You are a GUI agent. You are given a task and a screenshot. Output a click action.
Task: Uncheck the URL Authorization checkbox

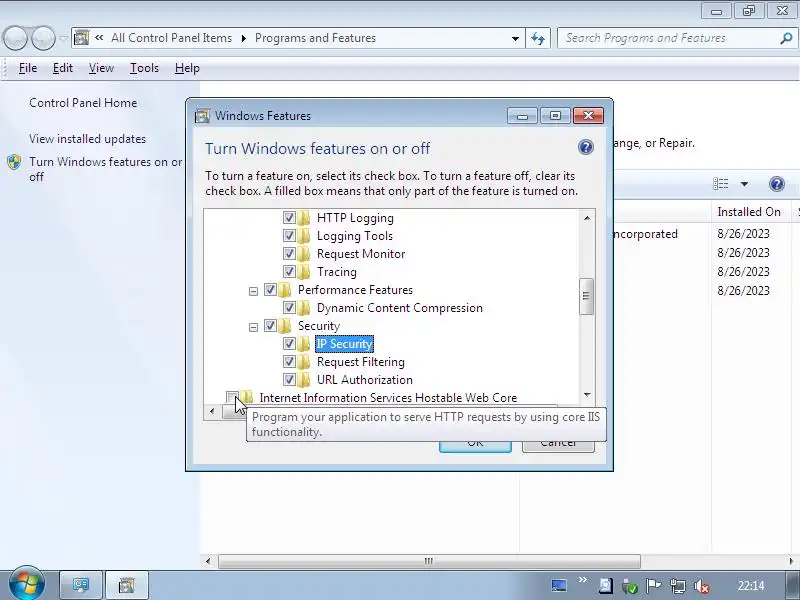pos(289,380)
